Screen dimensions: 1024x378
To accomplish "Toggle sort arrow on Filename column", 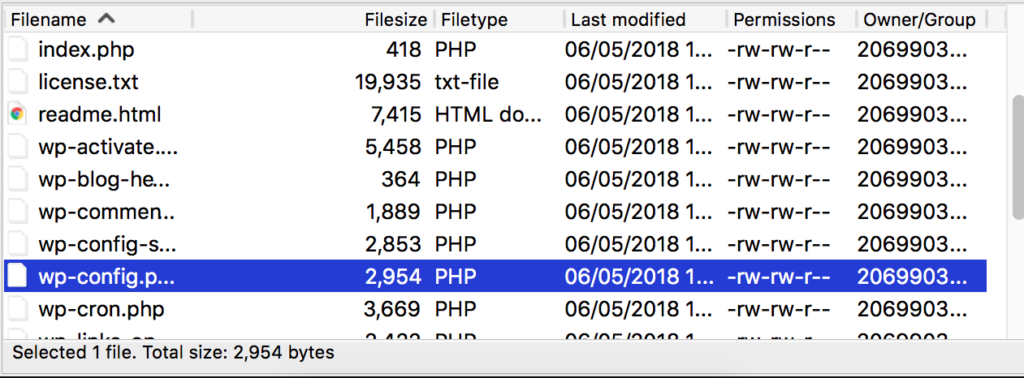I will (x=106, y=19).
